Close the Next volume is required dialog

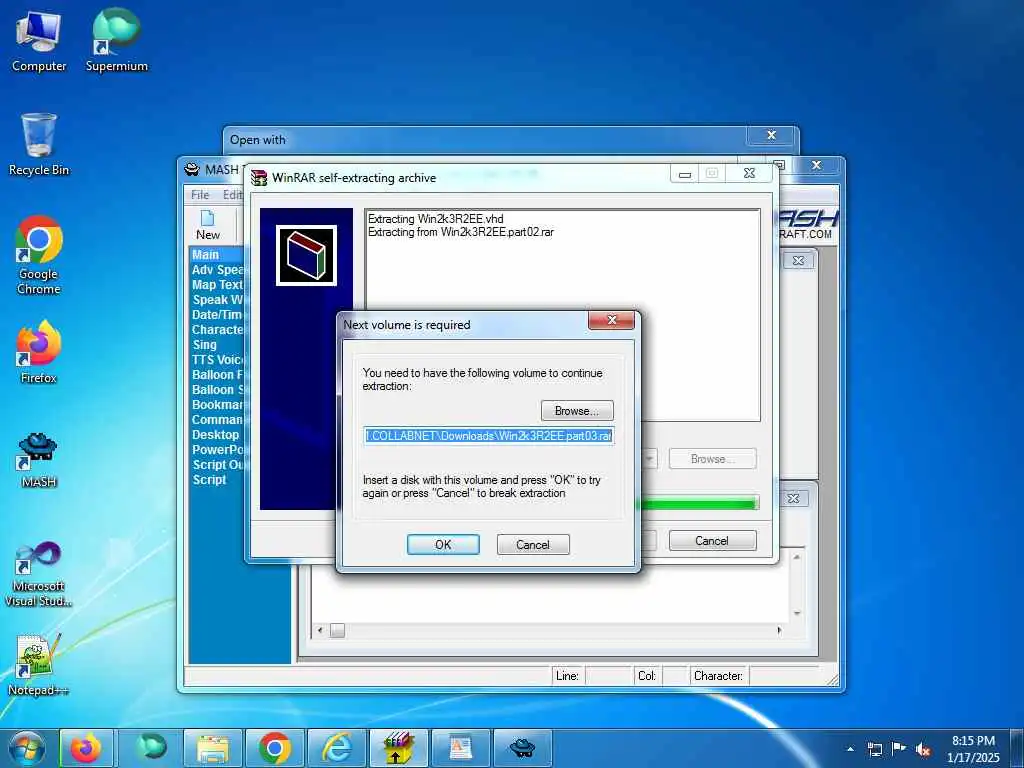pyautogui.click(x=611, y=320)
